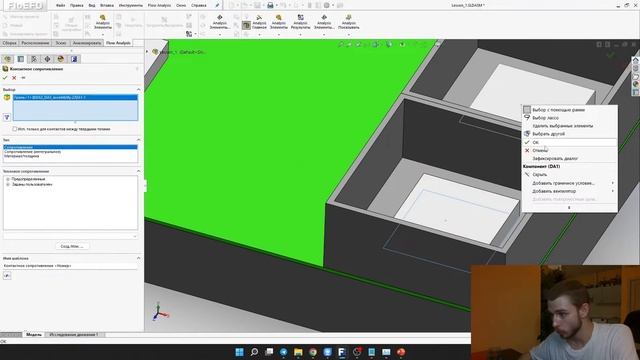The image size is (640, 360).
Task: Click the selection filter funnel icon
Action: tap(7, 118)
